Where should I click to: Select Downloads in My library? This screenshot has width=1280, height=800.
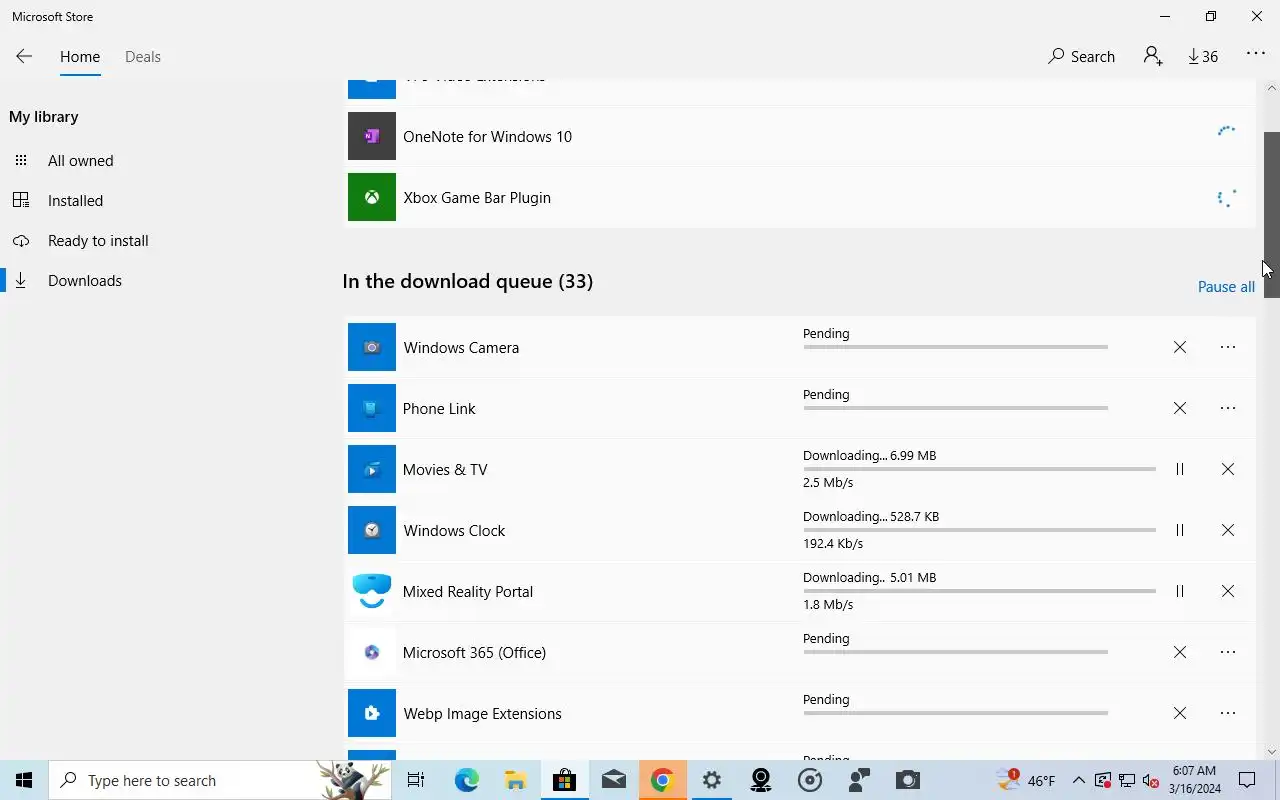pyautogui.click(x=85, y=281)
